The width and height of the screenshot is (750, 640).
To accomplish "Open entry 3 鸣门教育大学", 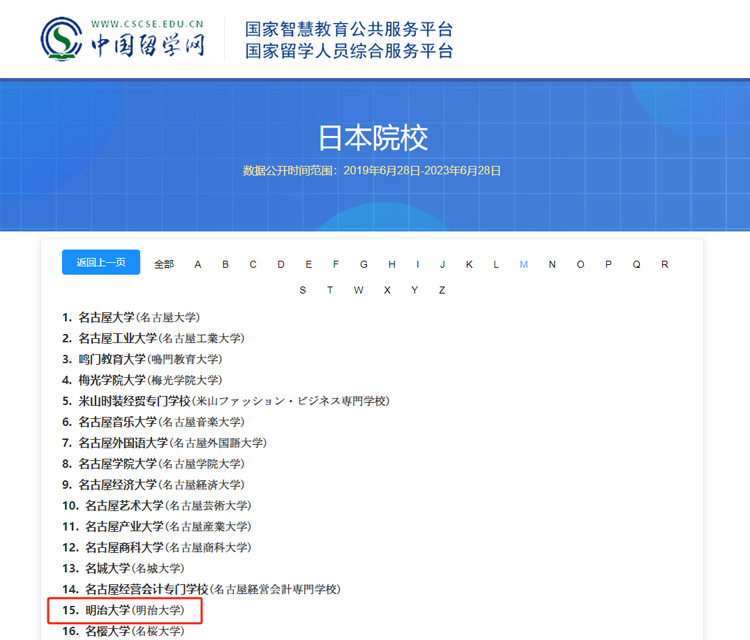I will (x=142, y=359).
